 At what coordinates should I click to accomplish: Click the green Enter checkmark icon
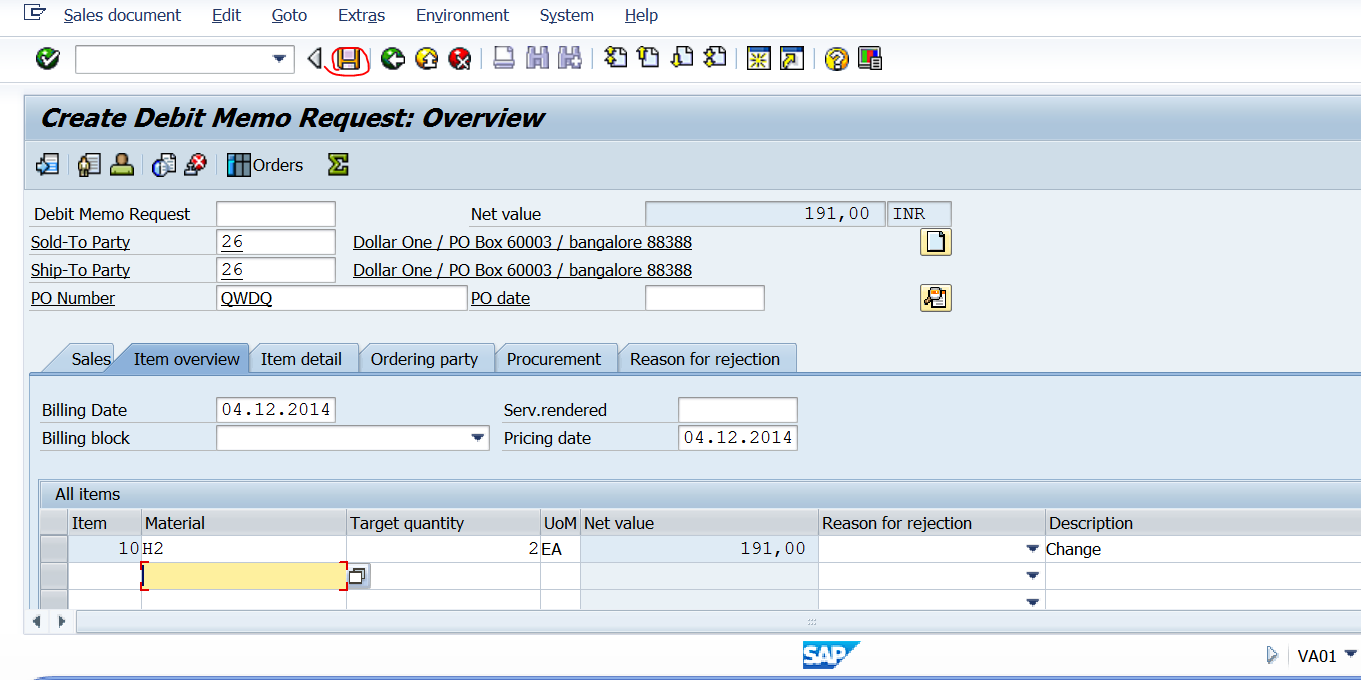46,59
